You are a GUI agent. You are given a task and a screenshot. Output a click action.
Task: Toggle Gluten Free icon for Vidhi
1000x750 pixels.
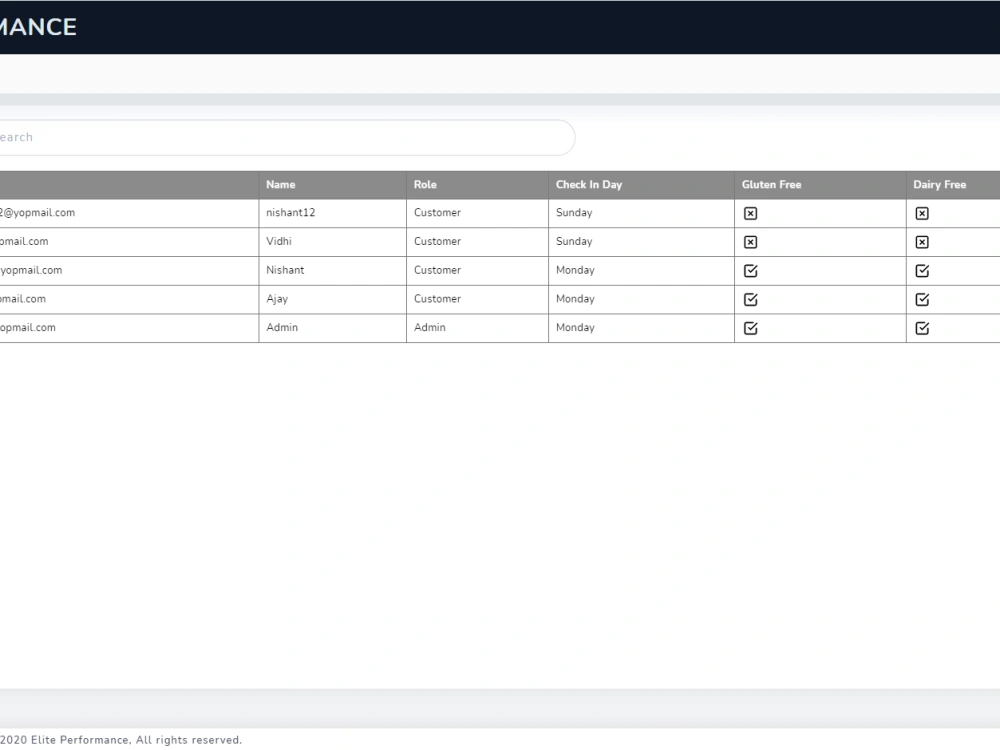pyautogui.click(x=750, y=242)
